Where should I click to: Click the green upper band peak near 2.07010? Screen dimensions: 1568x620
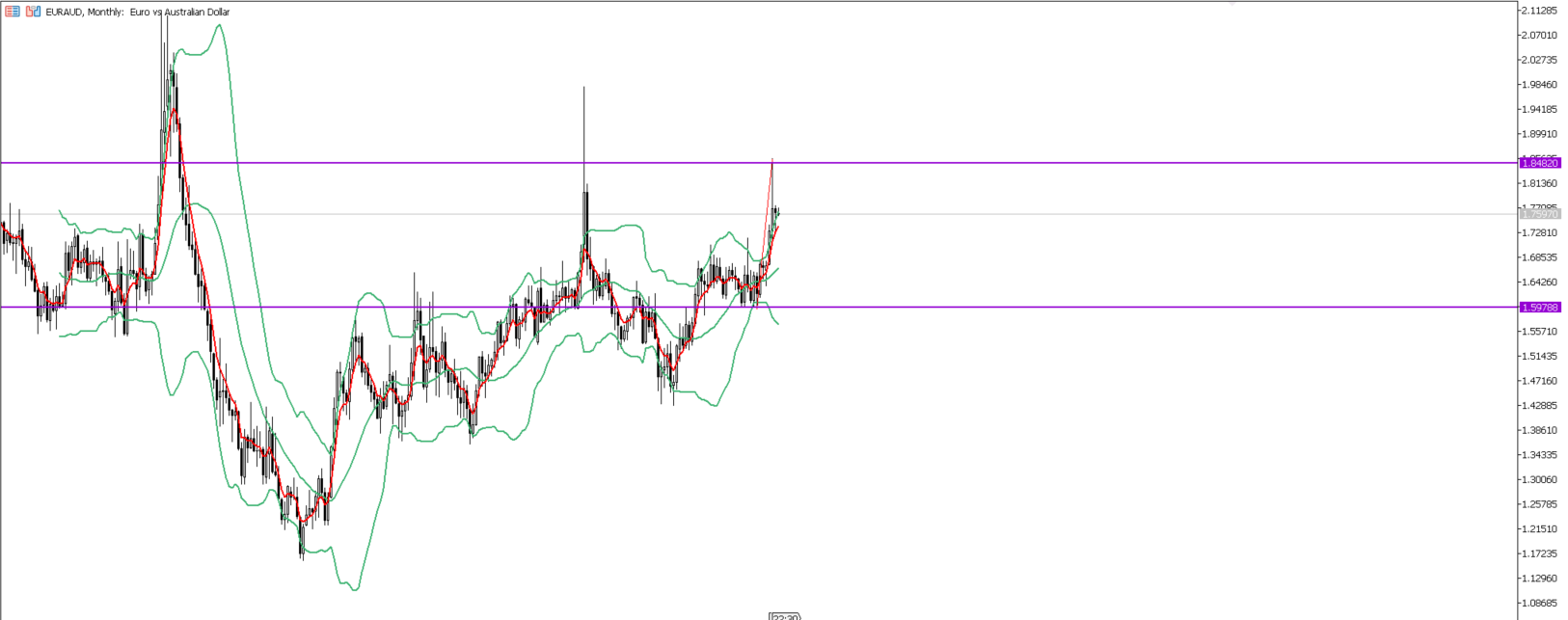(220, 25)
